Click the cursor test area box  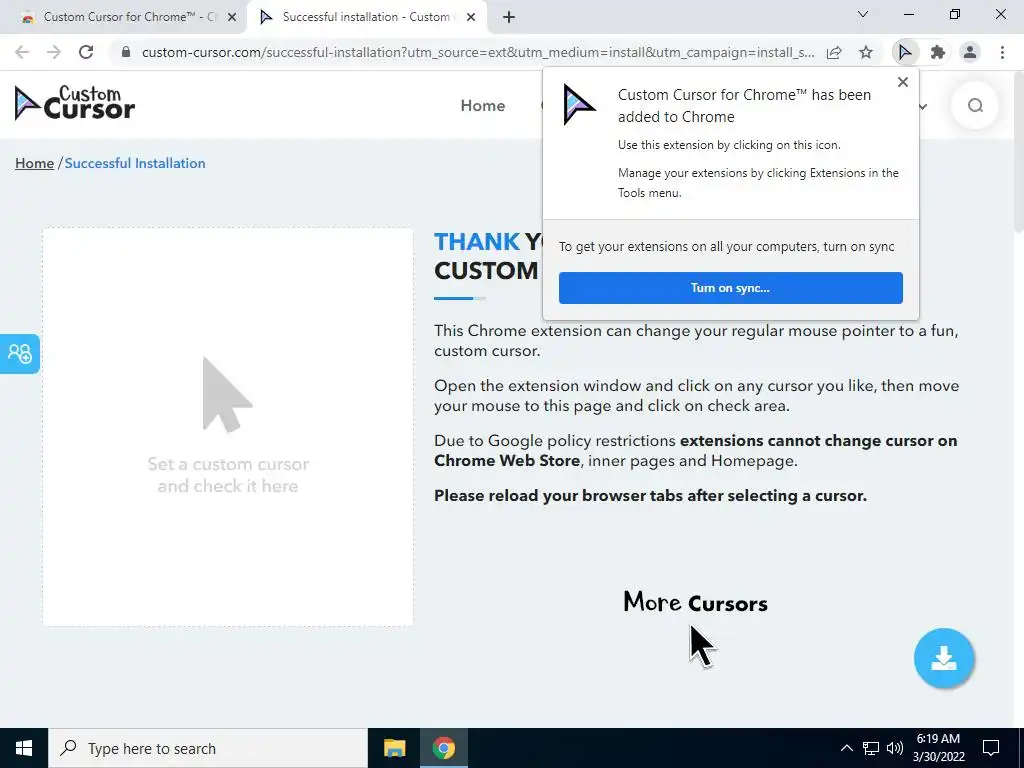(x=228, y=427)
